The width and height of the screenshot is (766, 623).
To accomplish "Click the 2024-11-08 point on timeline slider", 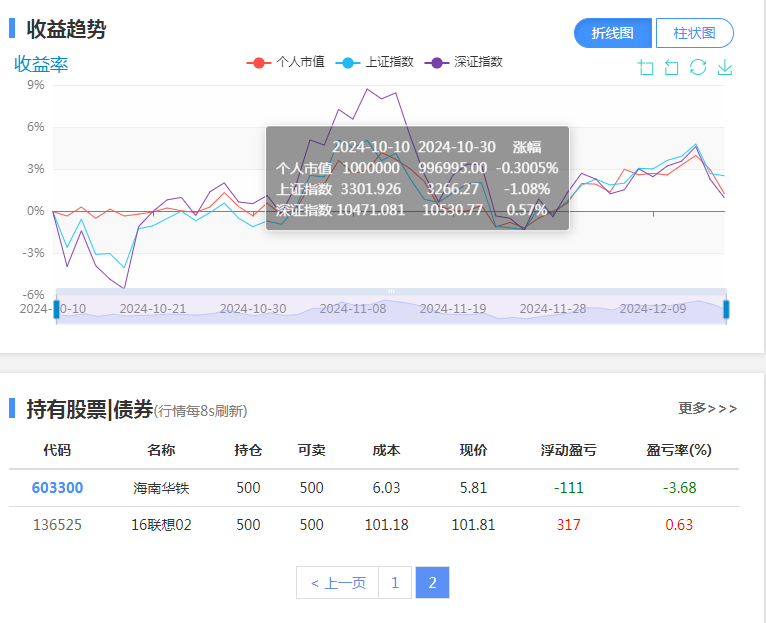I will tap(352, 309).
